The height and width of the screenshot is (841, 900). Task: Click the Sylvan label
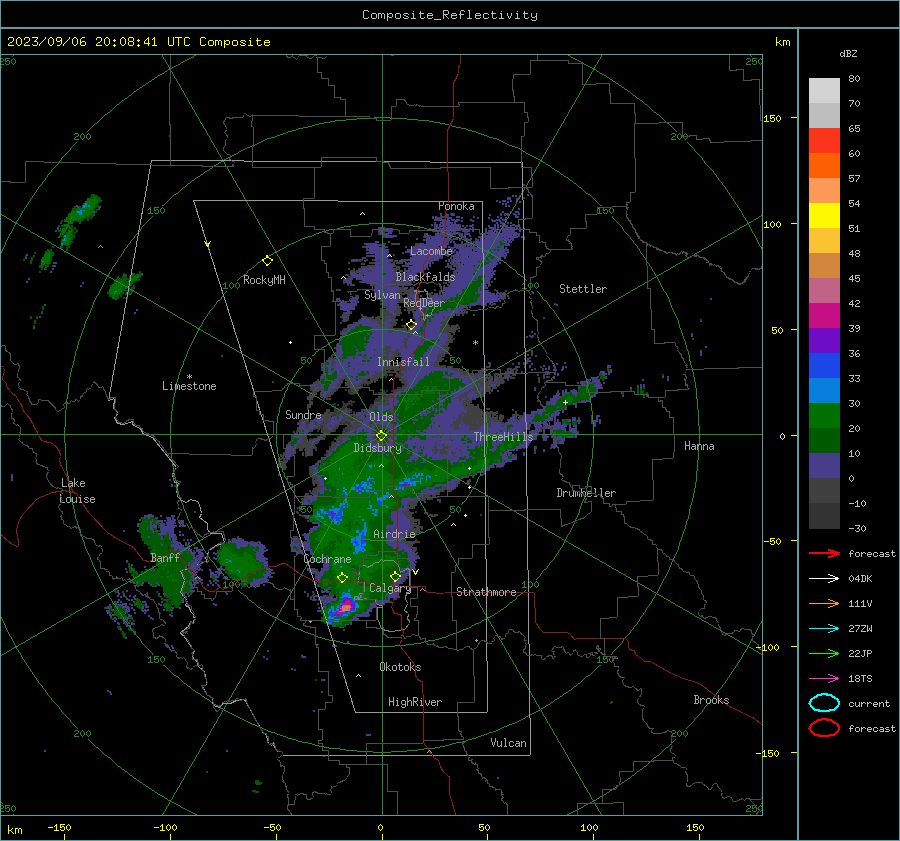pos(382,295)
